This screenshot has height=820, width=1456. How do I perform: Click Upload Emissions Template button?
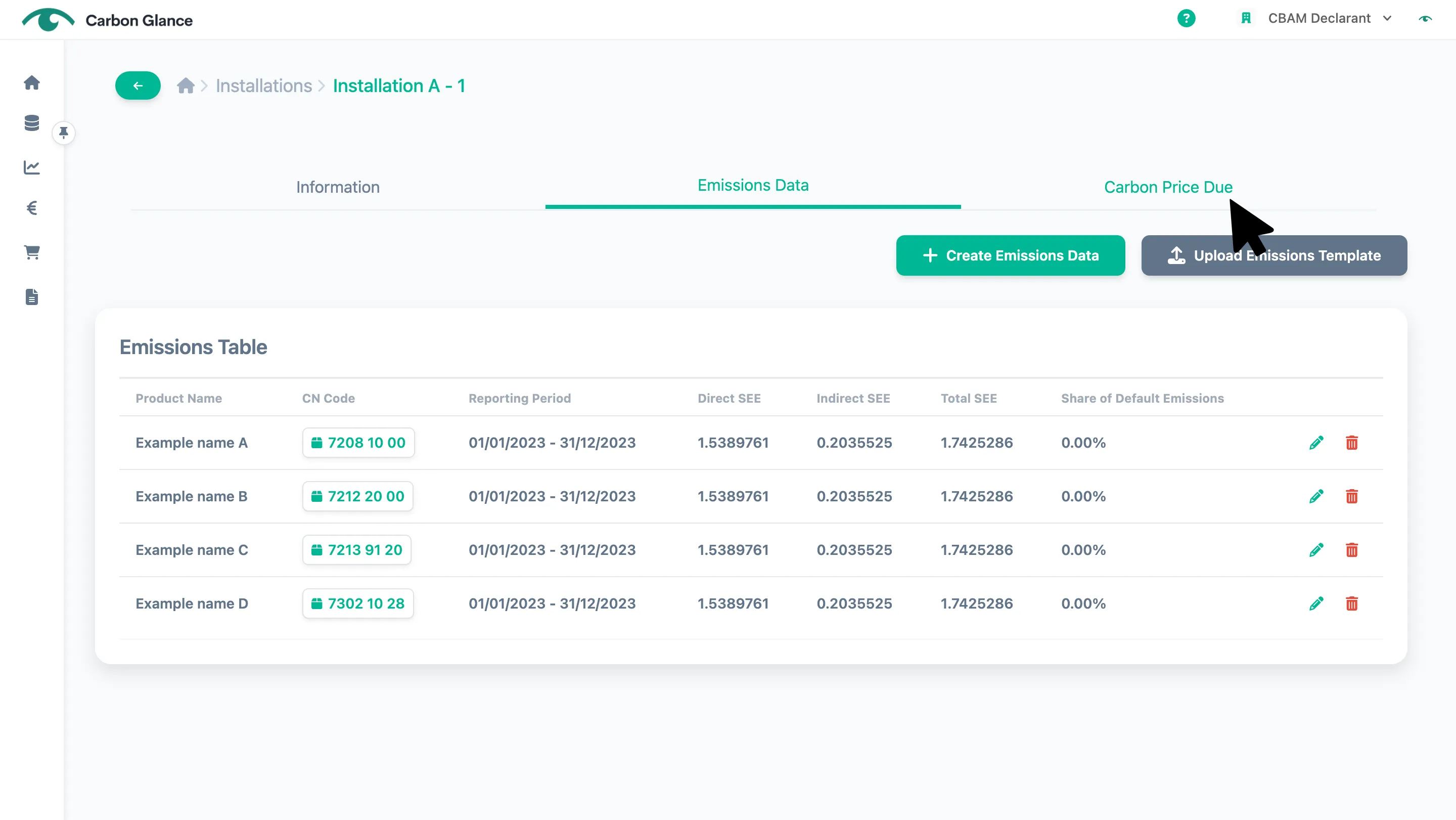(1274, 255)
